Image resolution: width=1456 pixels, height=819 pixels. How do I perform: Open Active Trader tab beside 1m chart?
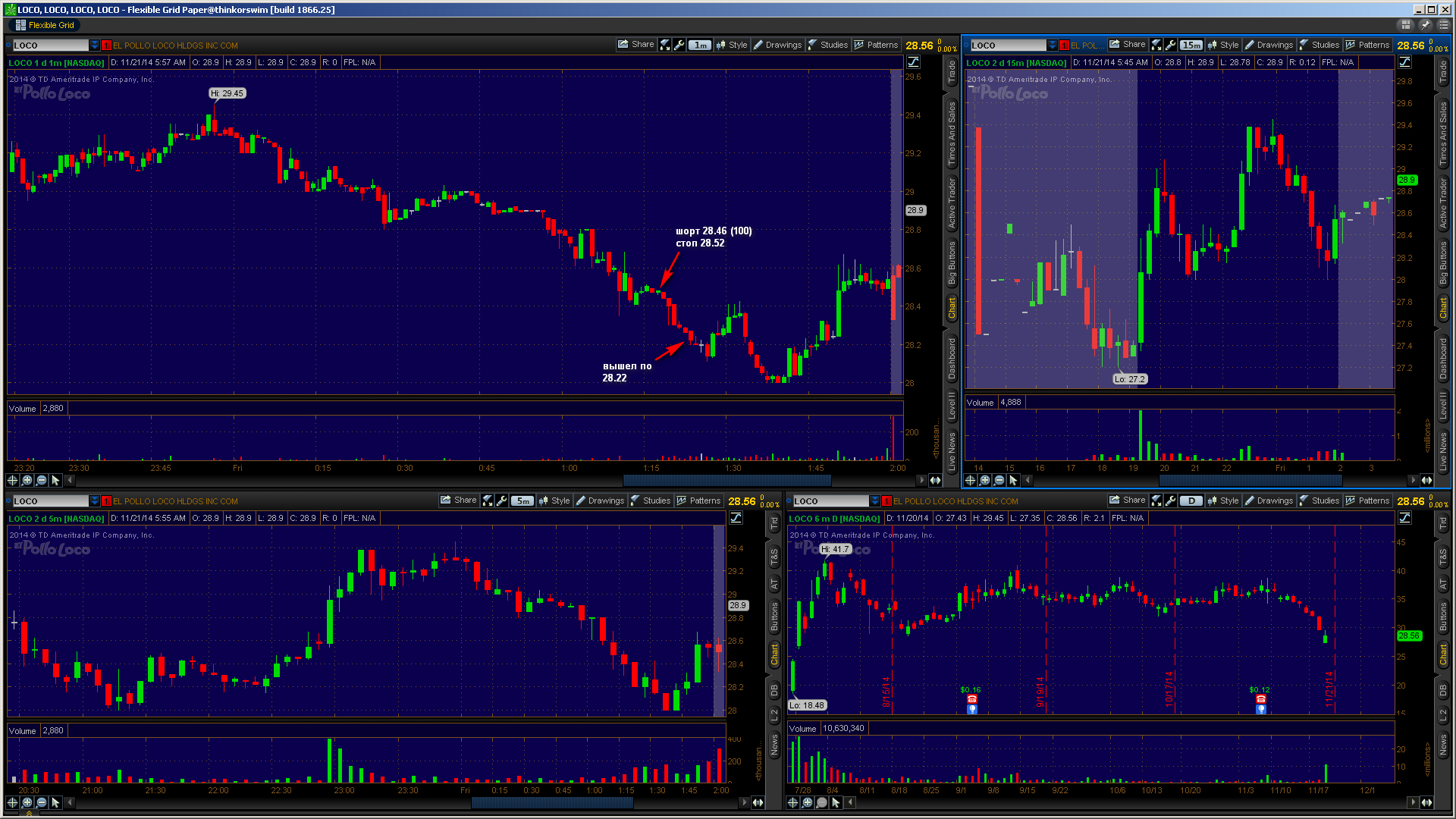(952, 202)
